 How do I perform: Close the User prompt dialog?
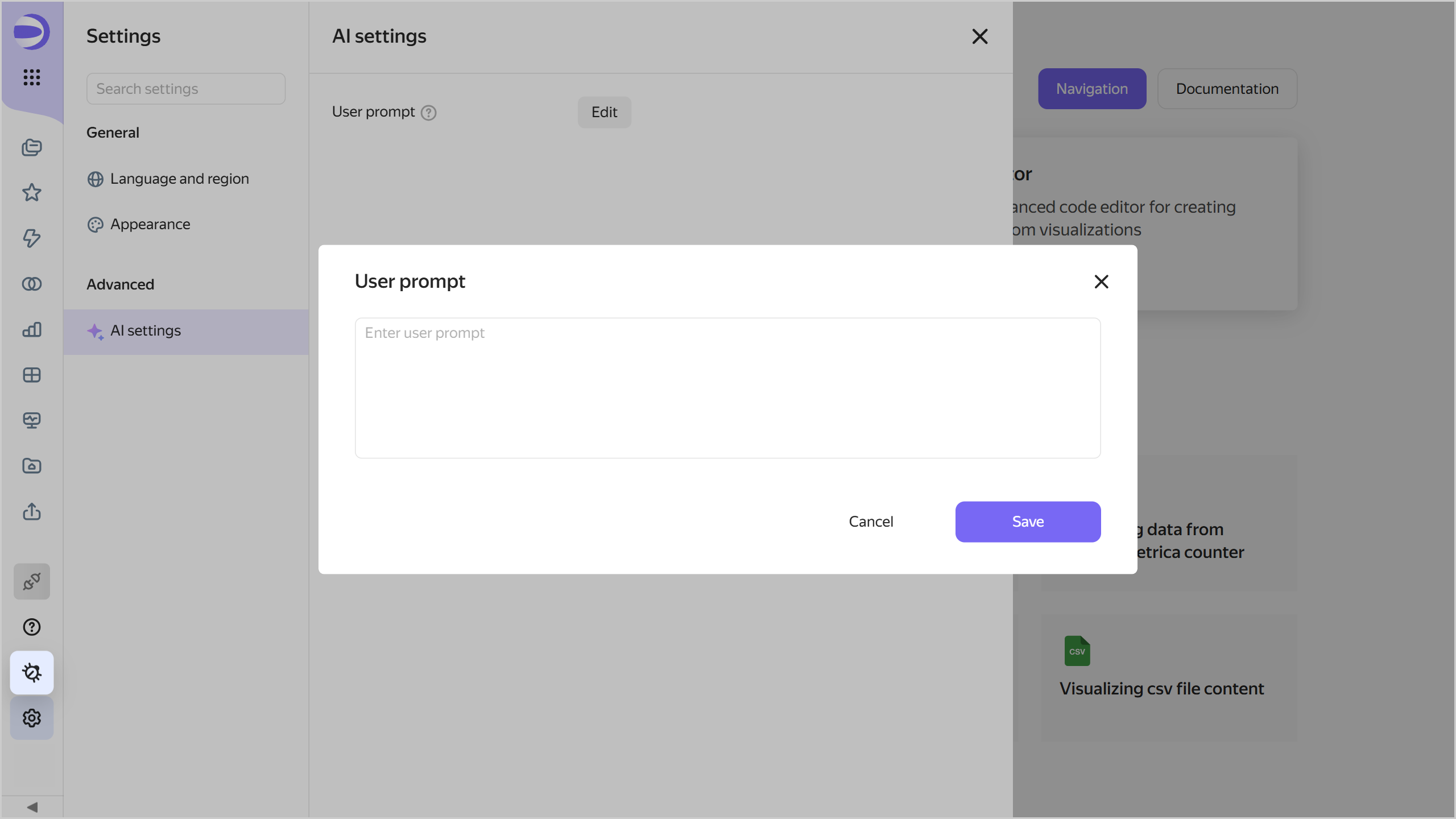1101,282
